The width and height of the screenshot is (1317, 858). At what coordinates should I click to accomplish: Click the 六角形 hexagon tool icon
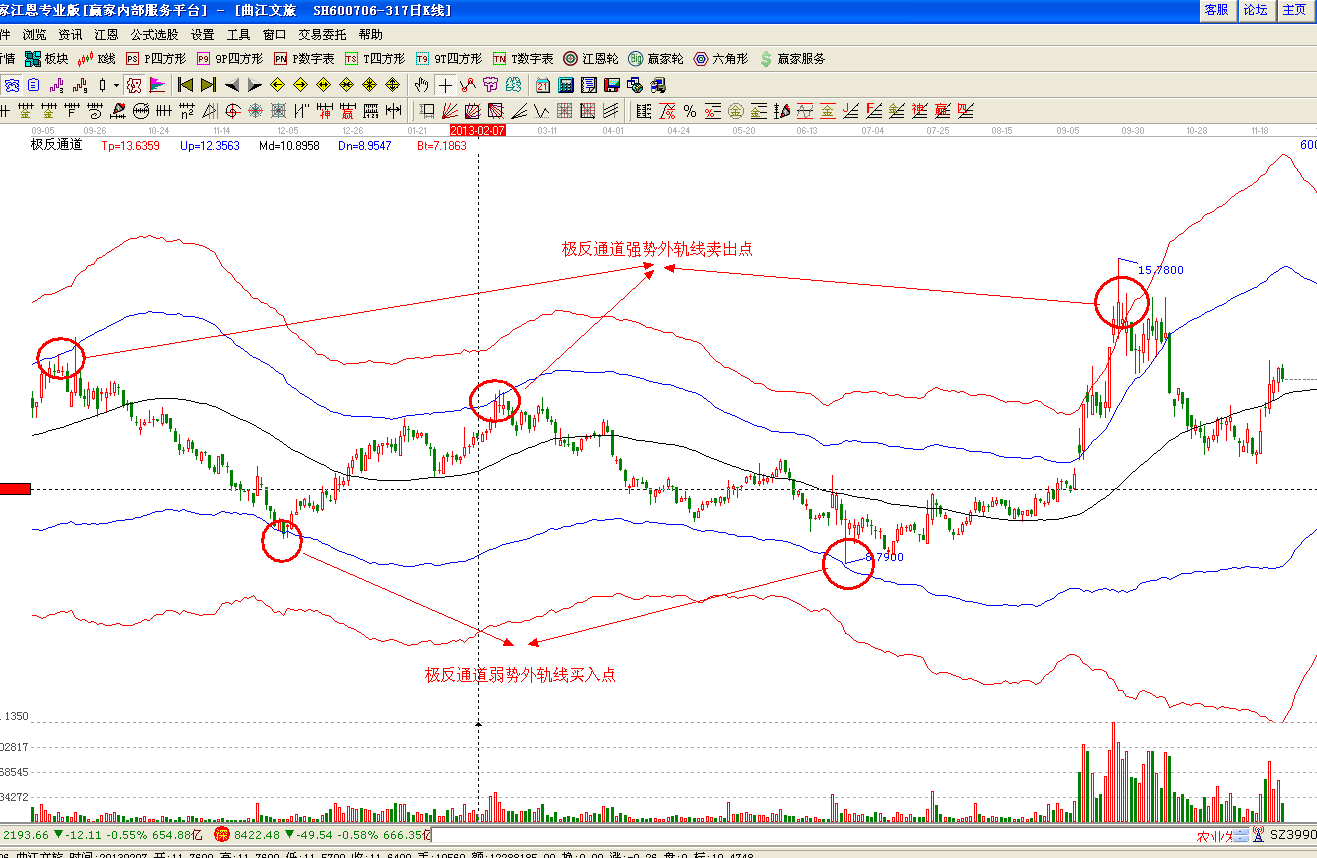(721, 59)
